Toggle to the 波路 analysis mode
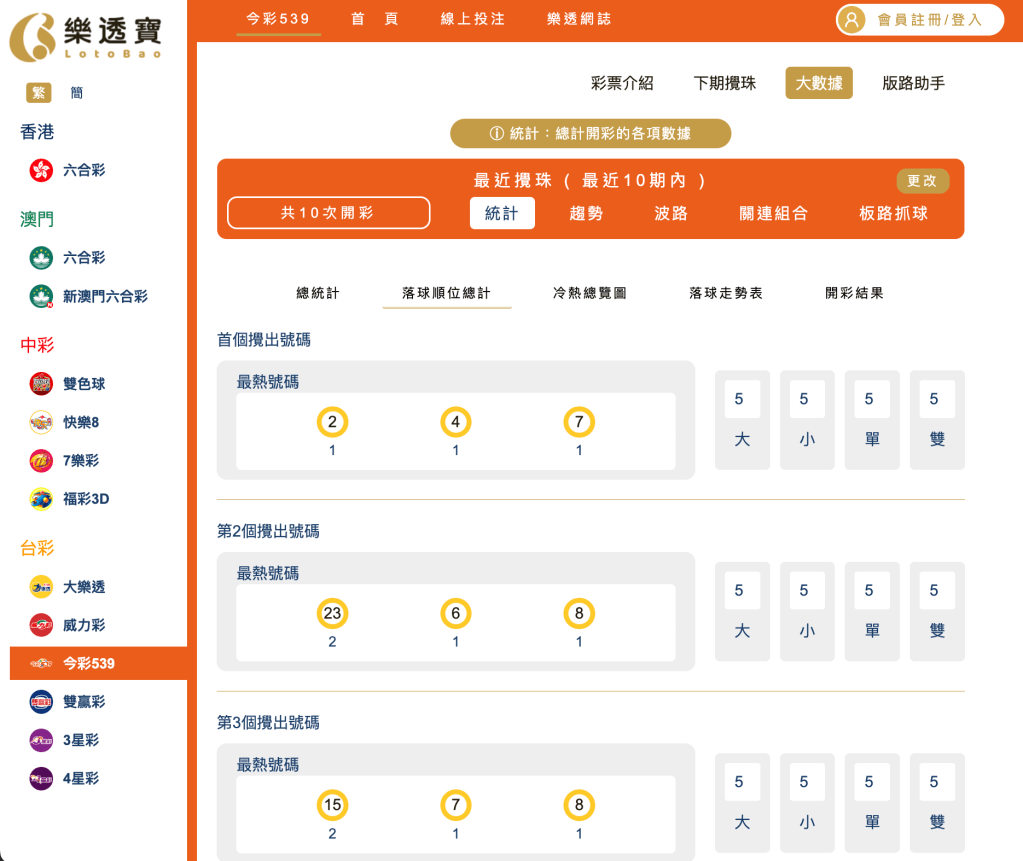 (669, 213)
